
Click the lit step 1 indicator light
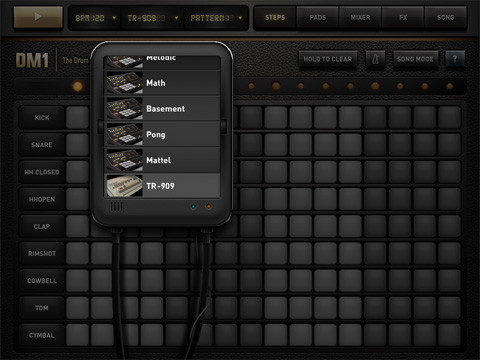point(78,86)
